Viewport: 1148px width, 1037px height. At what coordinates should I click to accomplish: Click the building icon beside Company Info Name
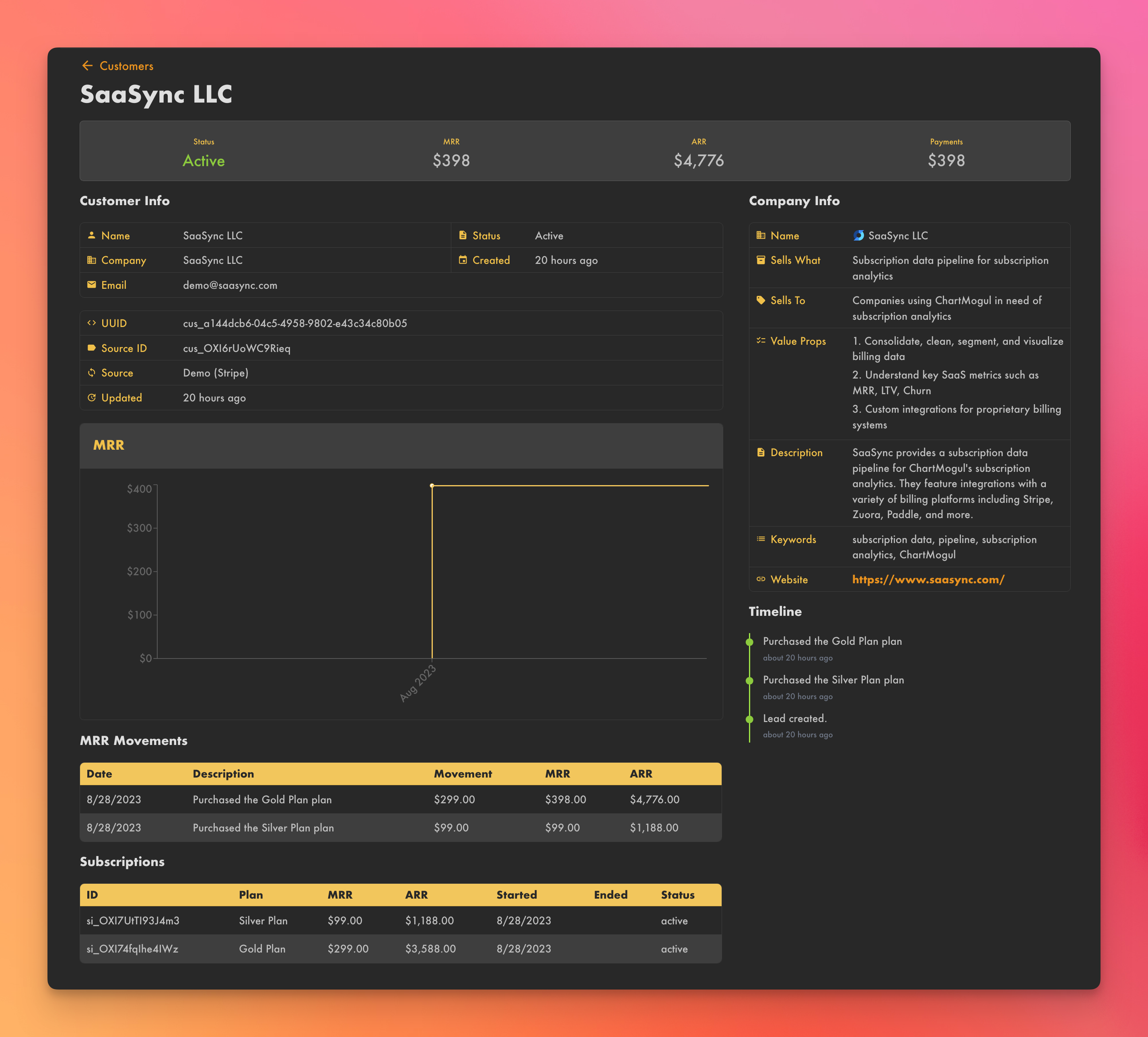(761, 235)
